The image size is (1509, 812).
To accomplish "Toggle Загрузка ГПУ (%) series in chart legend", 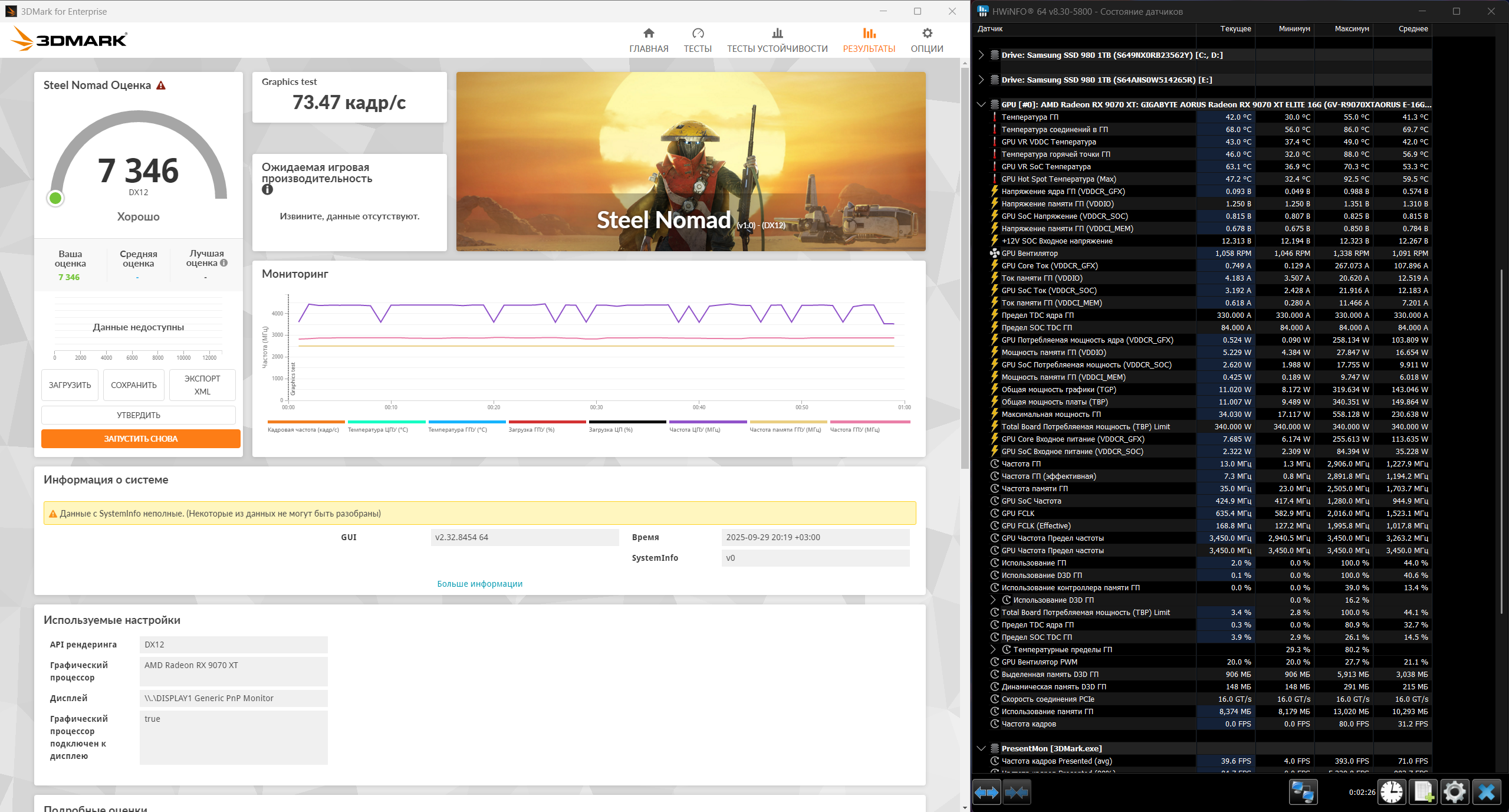I will (x=547, y=426).
